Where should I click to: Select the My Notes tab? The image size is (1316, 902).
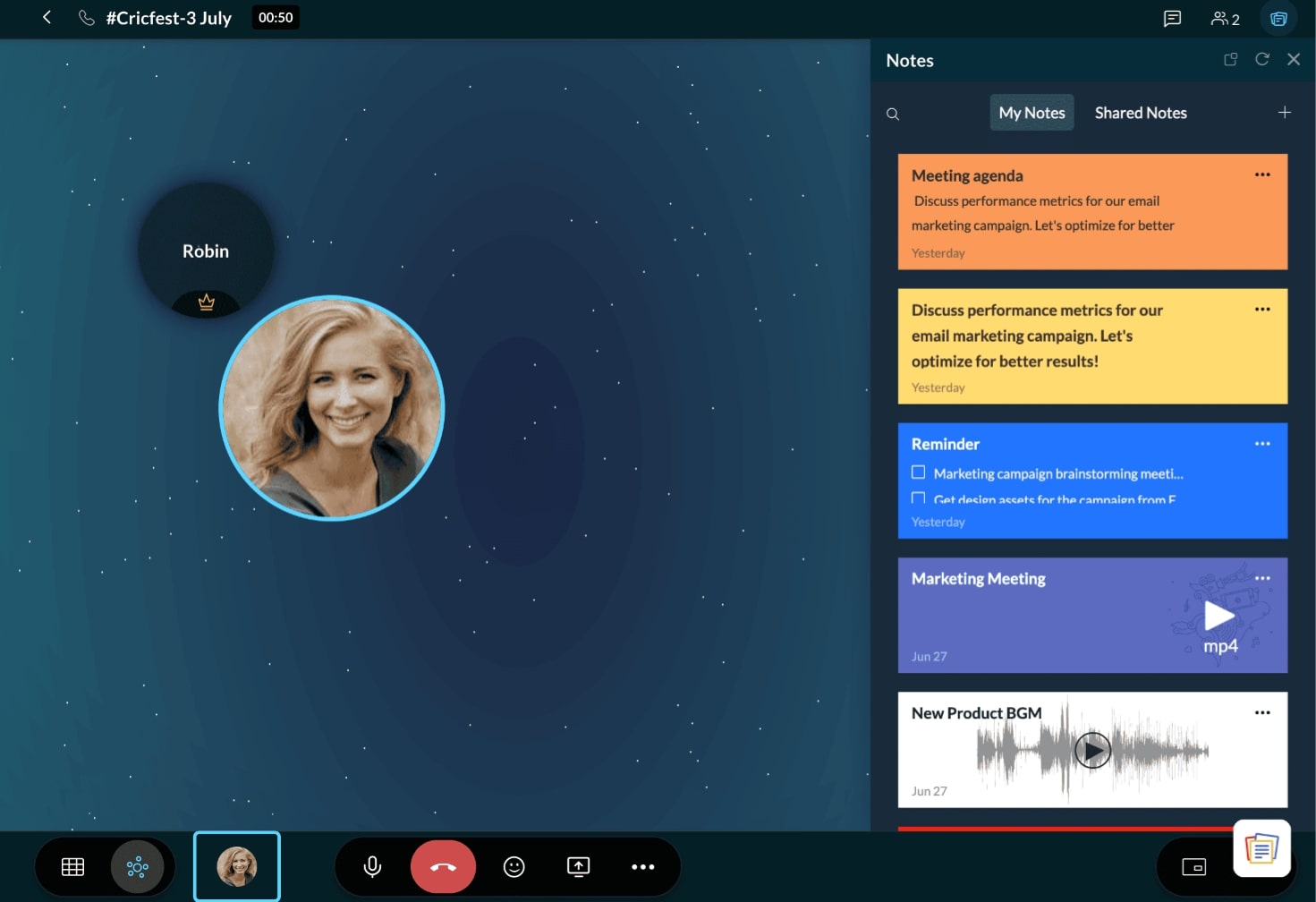click(1032, 113)
